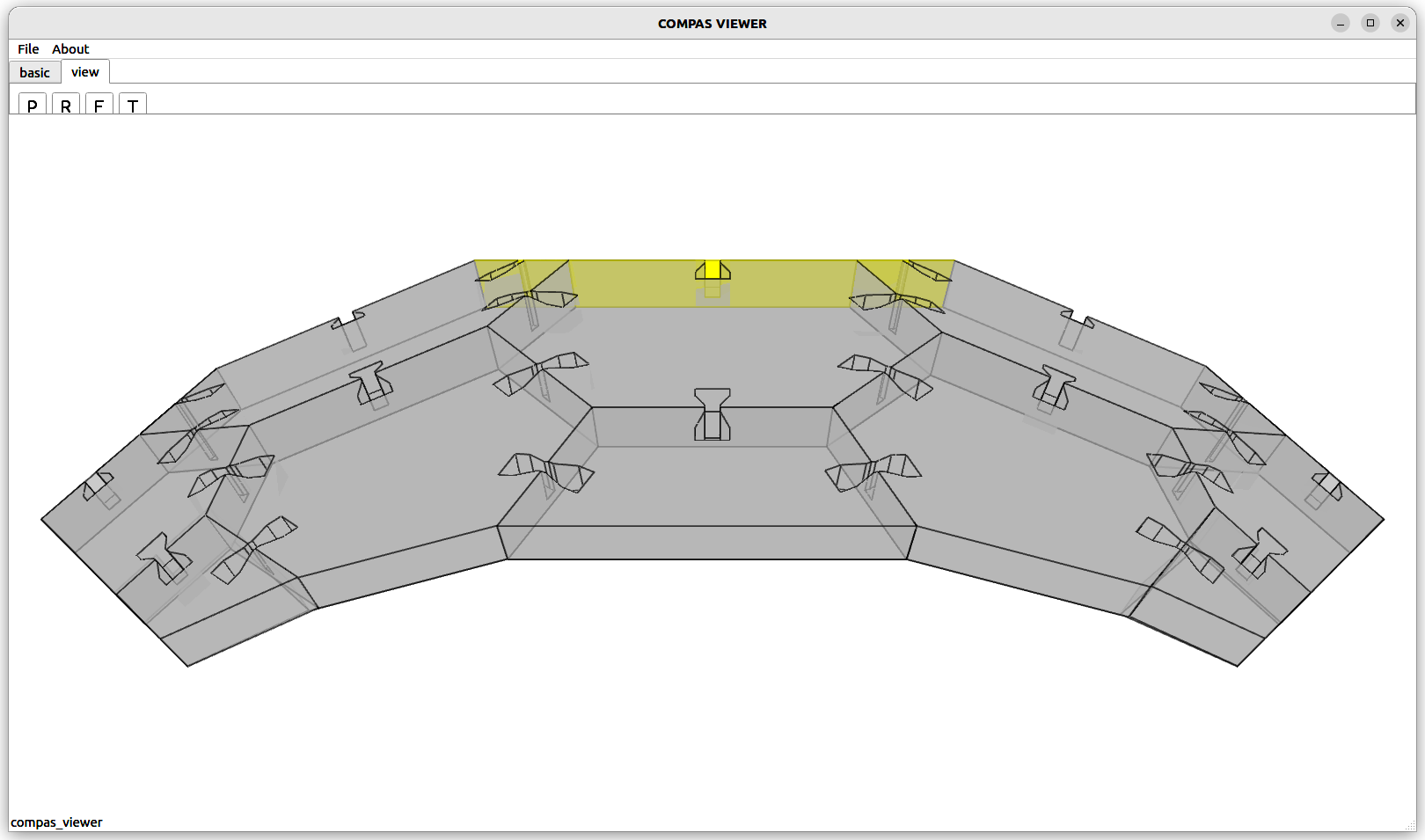The height and width of the screenshot is (840, 1425).
Task: Click the compas_viewer status bar text
Action: (57, 822)
